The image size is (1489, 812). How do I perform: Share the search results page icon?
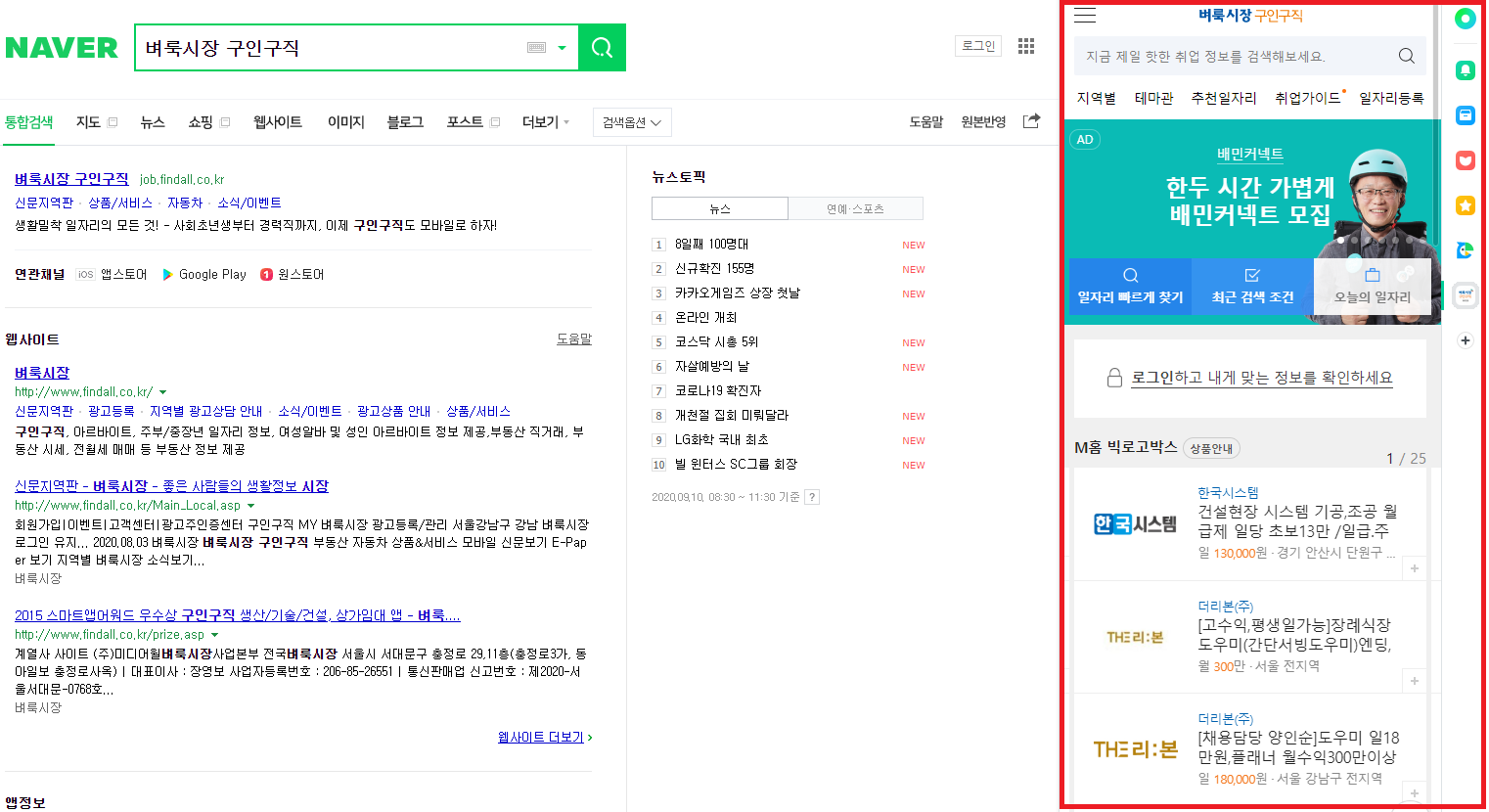(x=1031, y=121)
